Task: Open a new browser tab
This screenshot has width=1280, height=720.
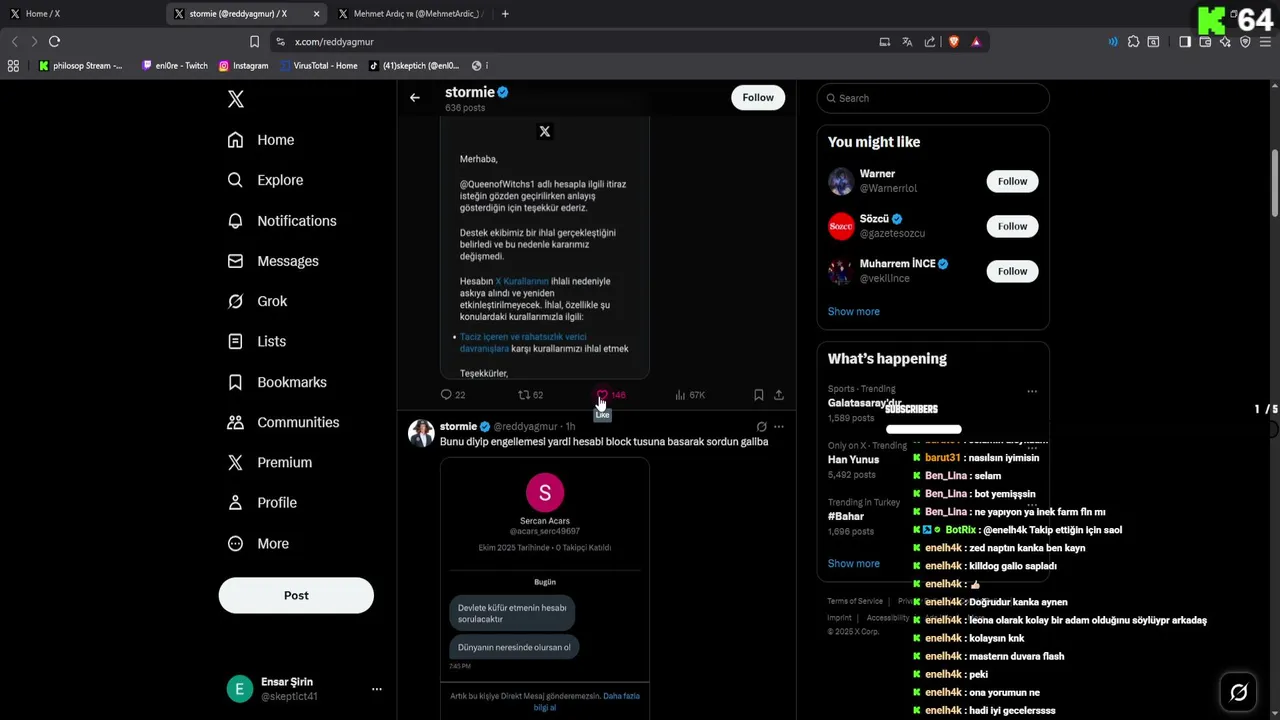Action: [x=505, y=14]
